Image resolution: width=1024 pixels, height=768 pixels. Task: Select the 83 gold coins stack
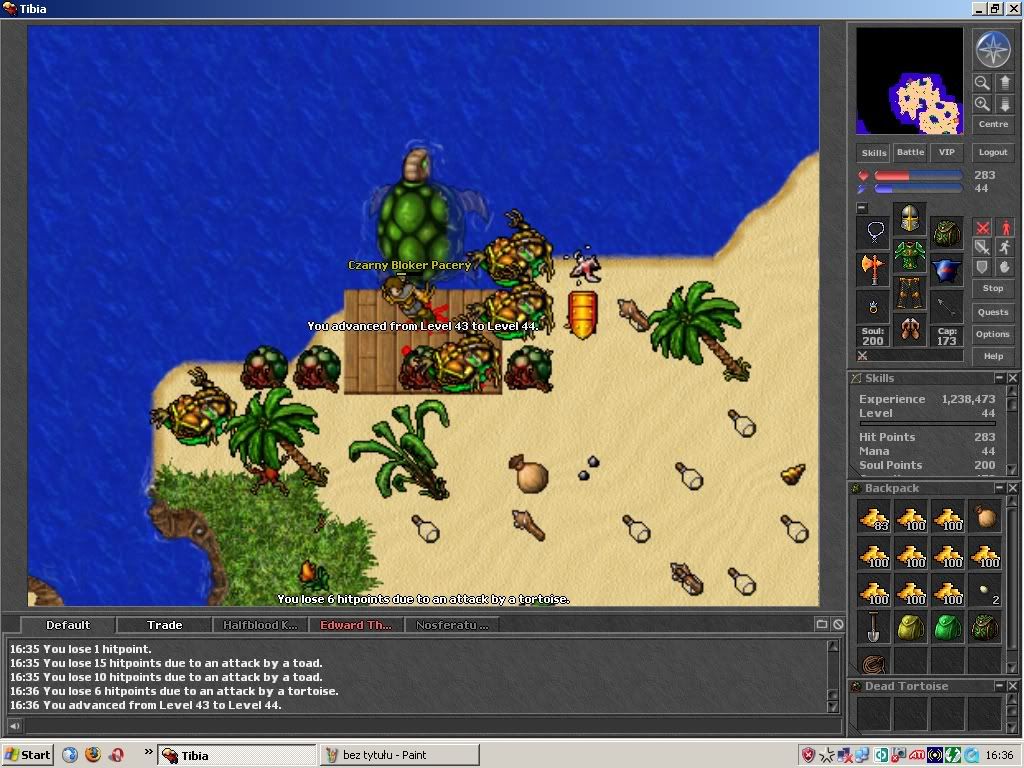click(x=873, y=518)
